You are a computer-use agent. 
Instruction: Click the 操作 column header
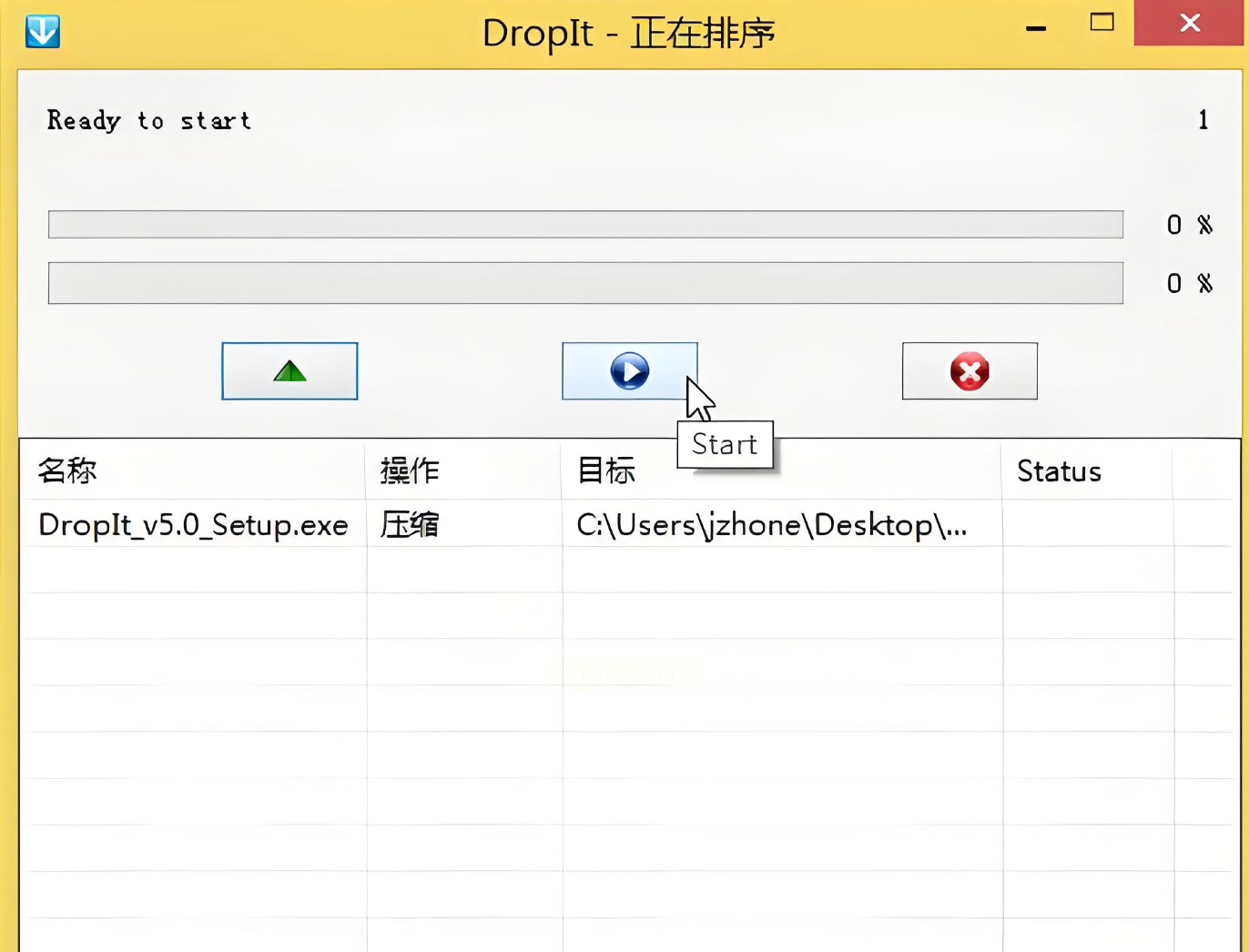point(463,471)
